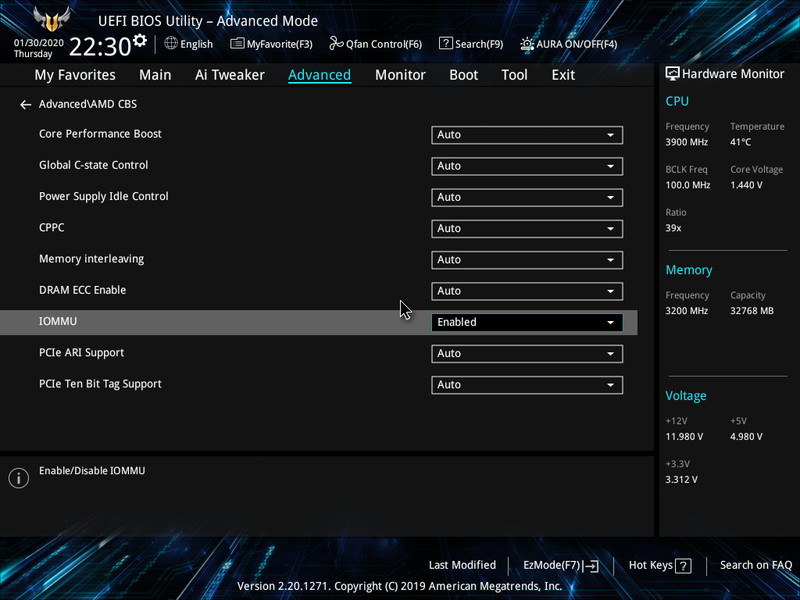
Task: Open MyFavorite(F3) list icon
Action: tap(237, 43)
